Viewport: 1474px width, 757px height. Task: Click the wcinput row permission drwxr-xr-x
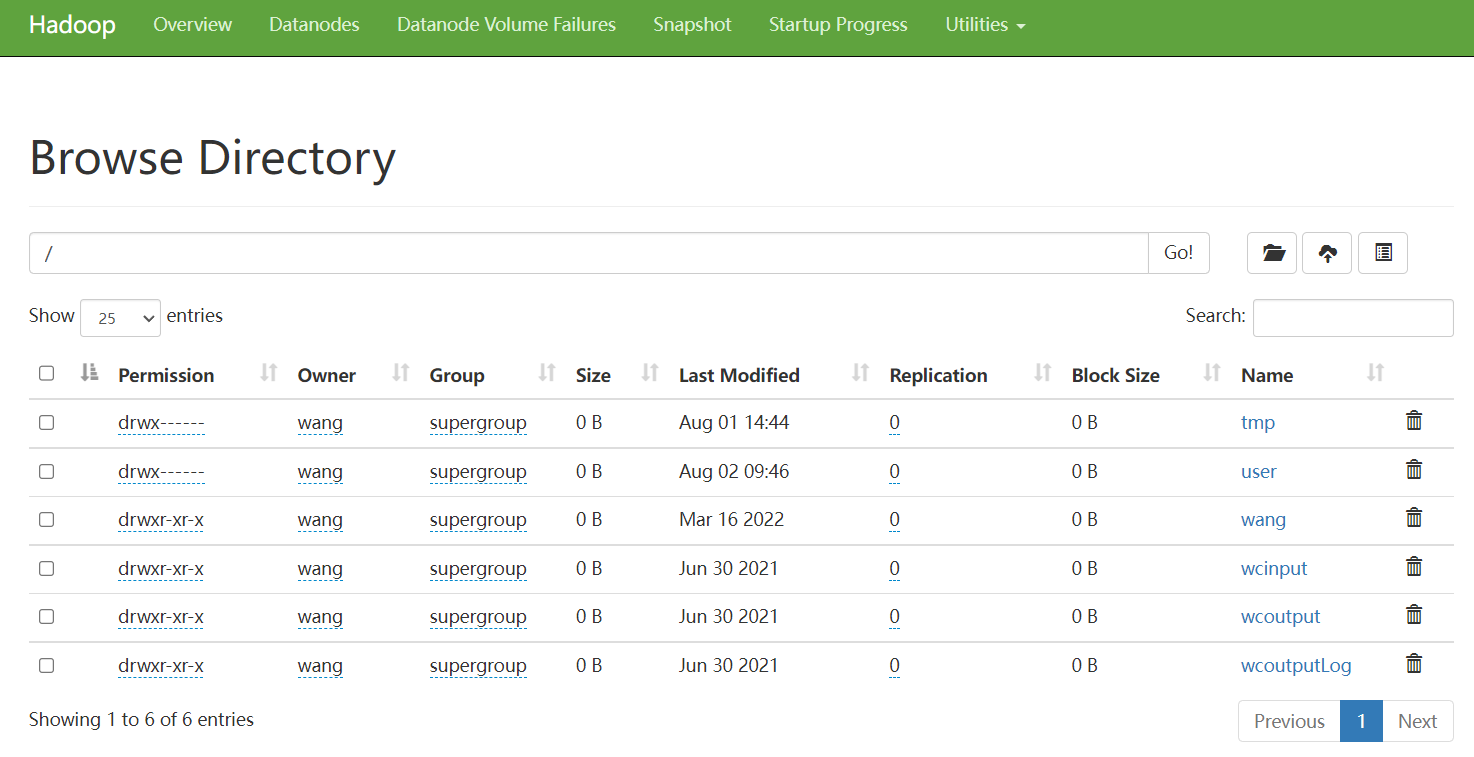[161, 568]
